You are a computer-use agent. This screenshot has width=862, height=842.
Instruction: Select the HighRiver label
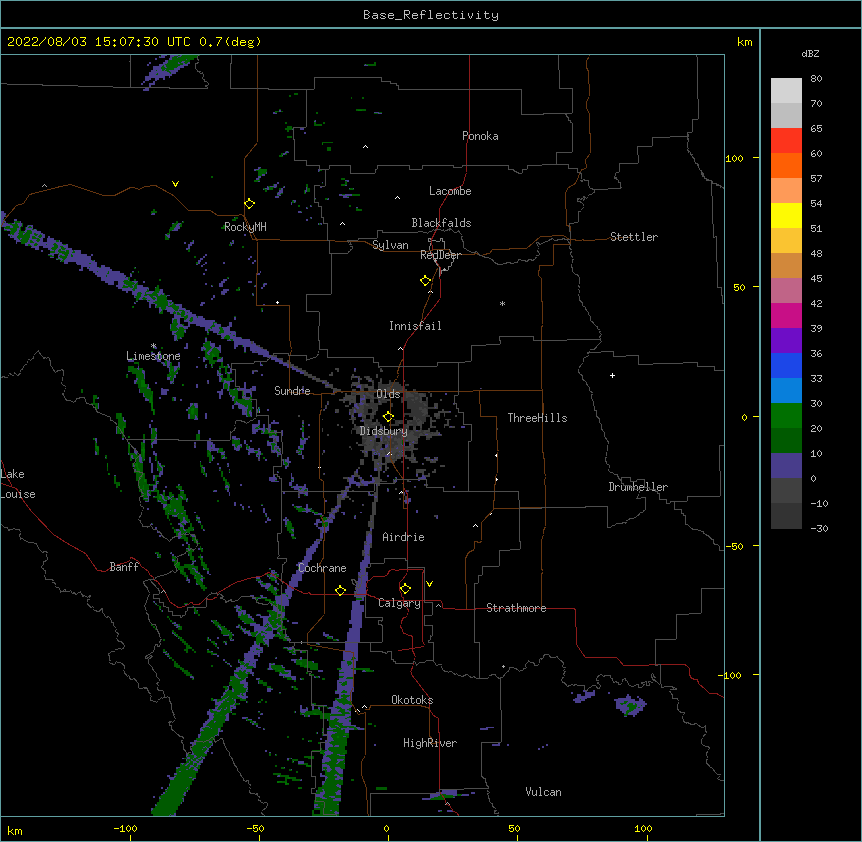click(x=430, y=743)
